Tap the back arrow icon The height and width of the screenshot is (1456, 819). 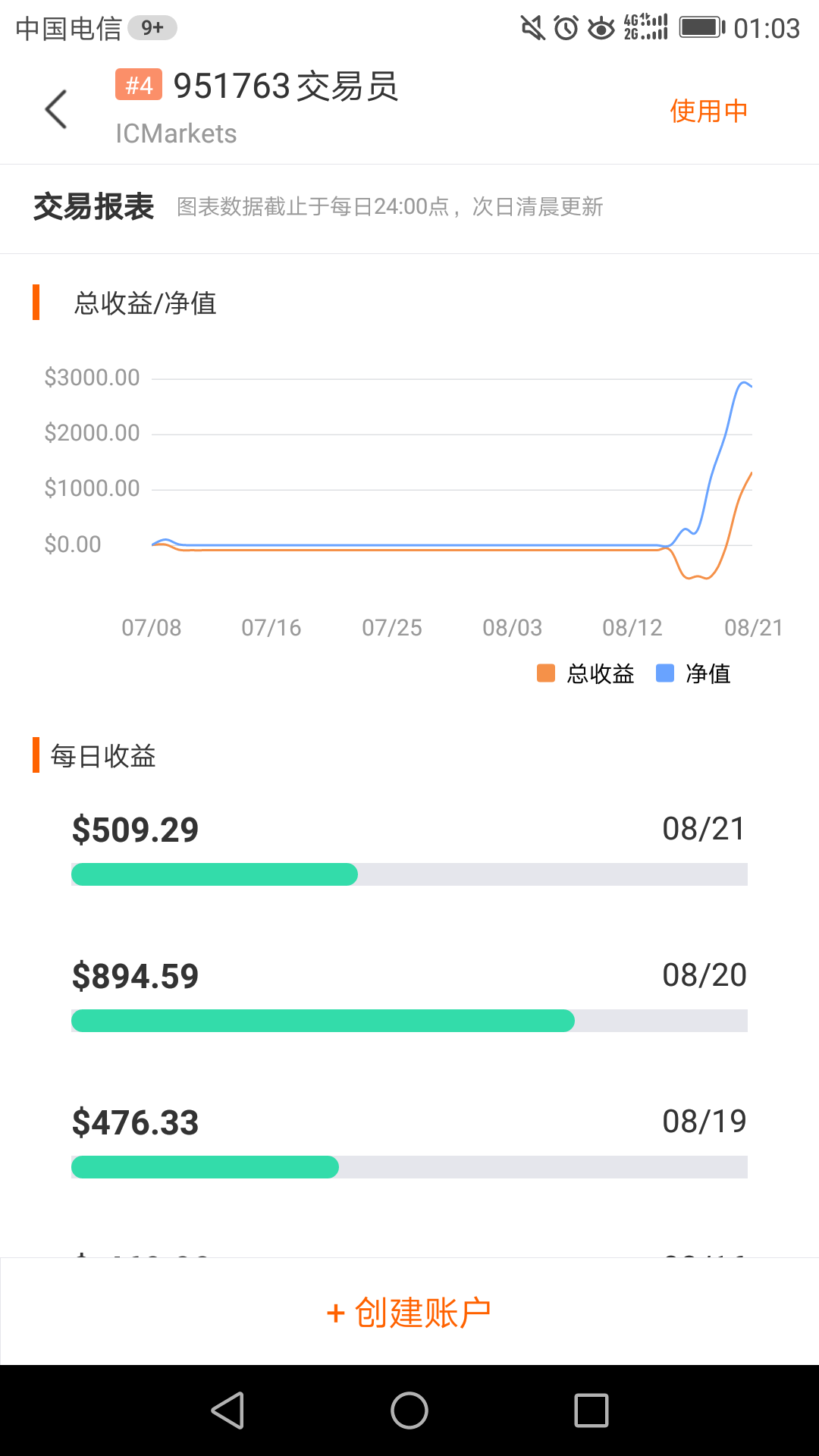pyautogui.click(x=57, y=110)
